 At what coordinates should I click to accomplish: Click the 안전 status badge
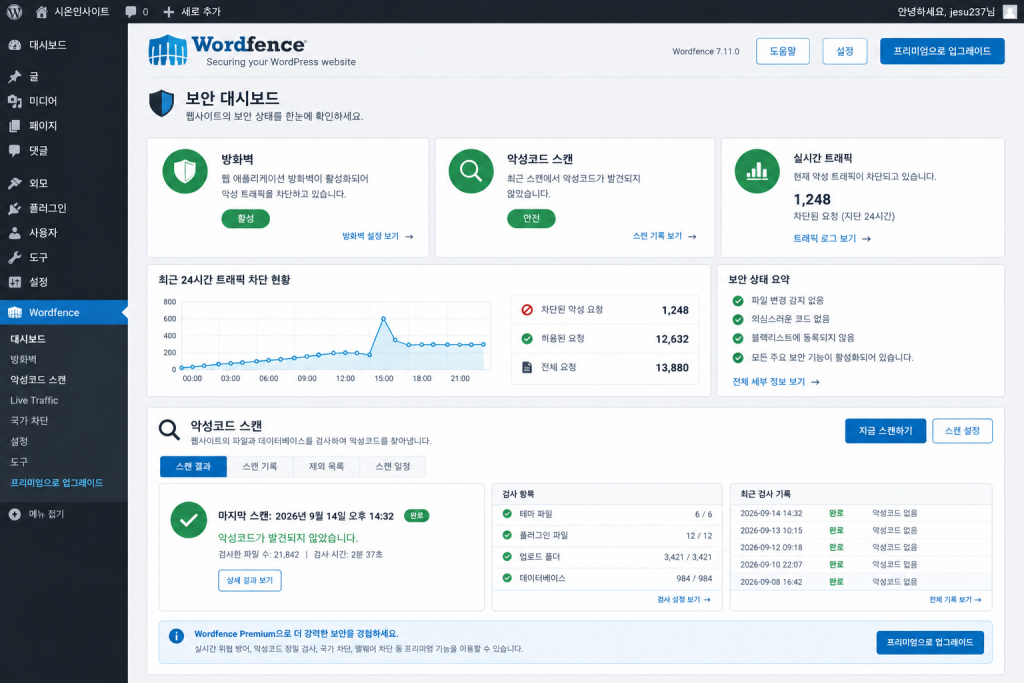point(531,219)
